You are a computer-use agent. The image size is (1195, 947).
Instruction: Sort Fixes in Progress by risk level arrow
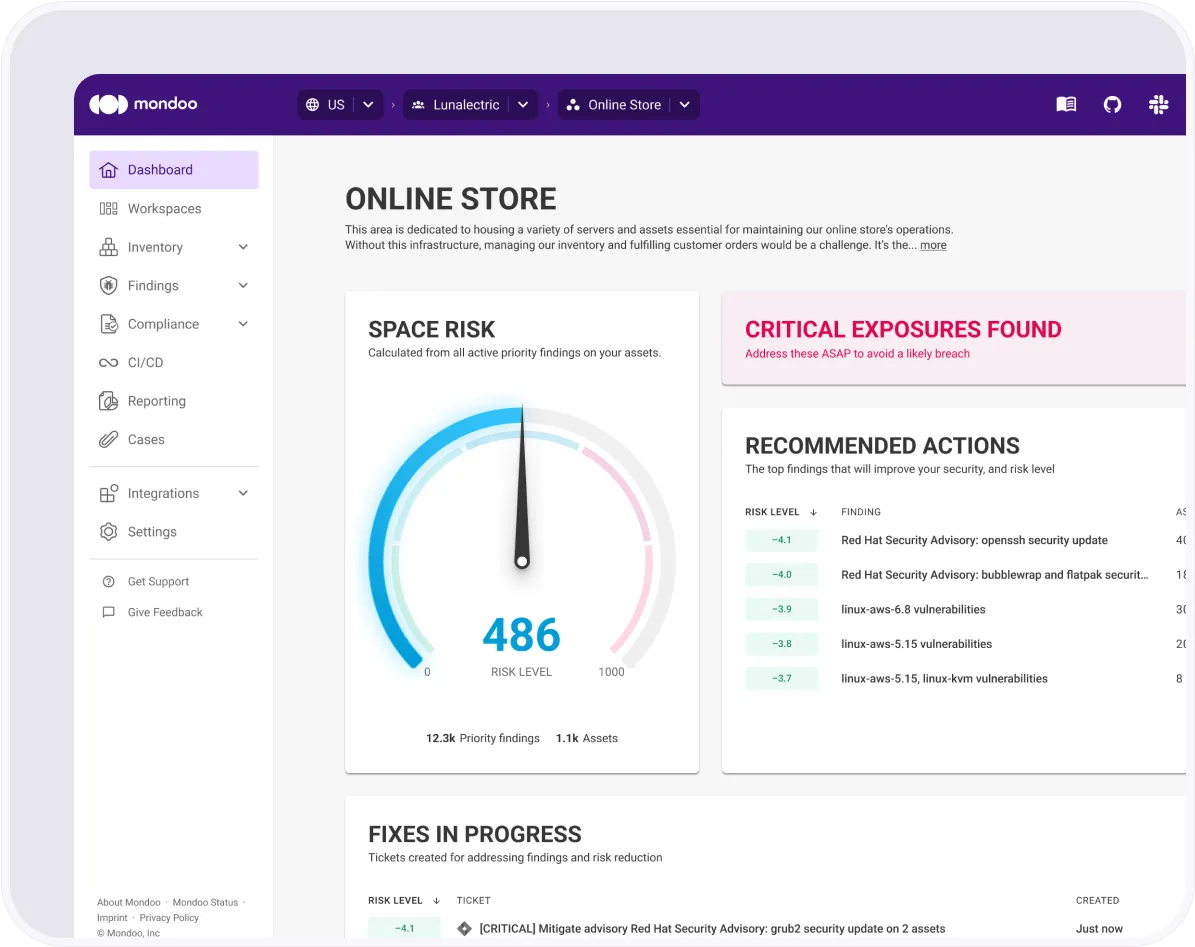436,901
